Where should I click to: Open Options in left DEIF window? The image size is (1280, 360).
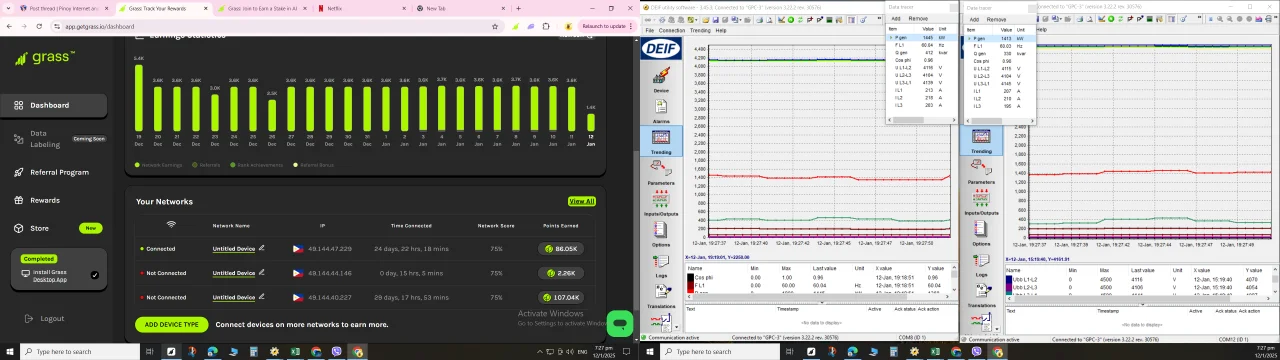(661, 235)
